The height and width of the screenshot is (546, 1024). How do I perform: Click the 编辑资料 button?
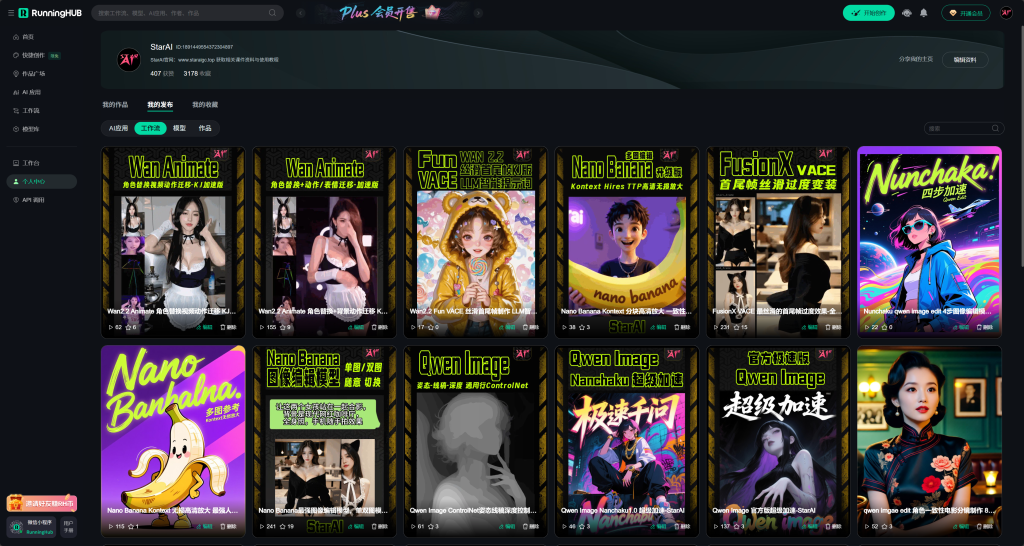965,59
